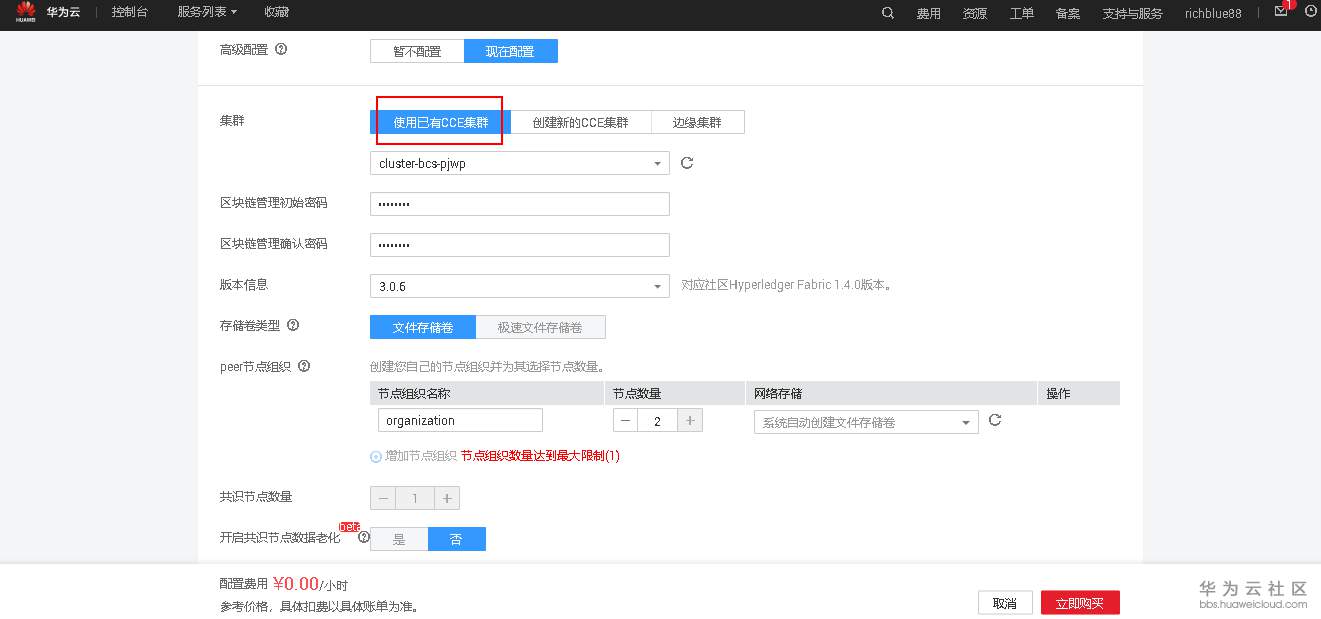Open the richblue88 account menu
This screenshot has width=1321, height=619.
point(1213,13)
